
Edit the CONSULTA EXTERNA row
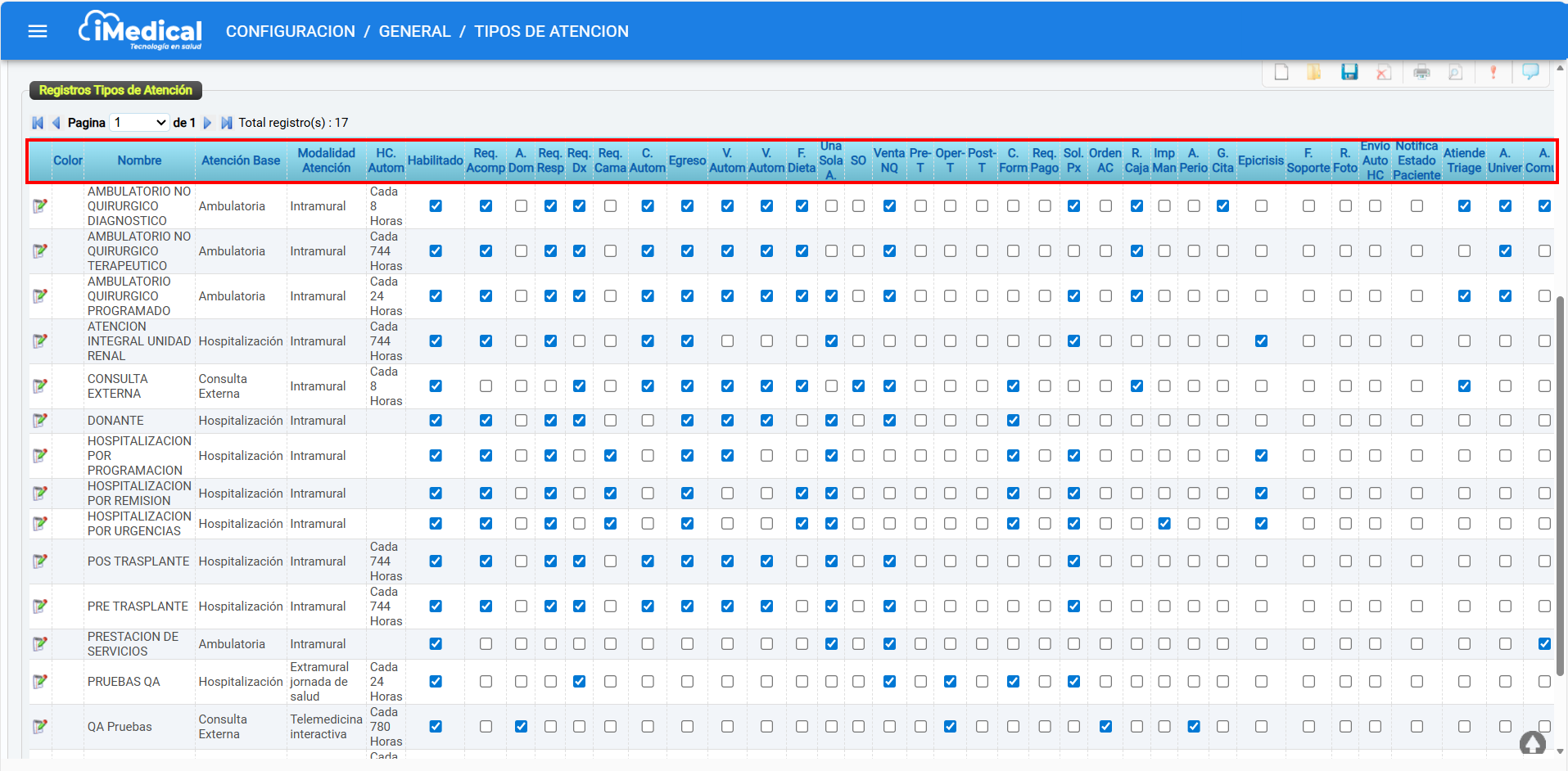pyautogui.click(x=39, y=386)
